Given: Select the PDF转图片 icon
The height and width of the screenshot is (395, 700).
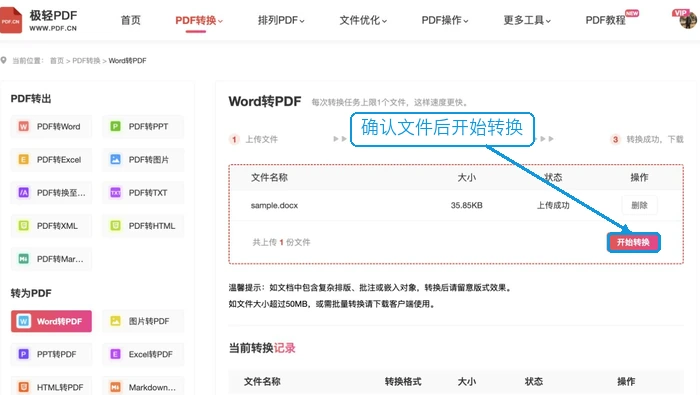Looking at the screenshot, I should (115, 159).
